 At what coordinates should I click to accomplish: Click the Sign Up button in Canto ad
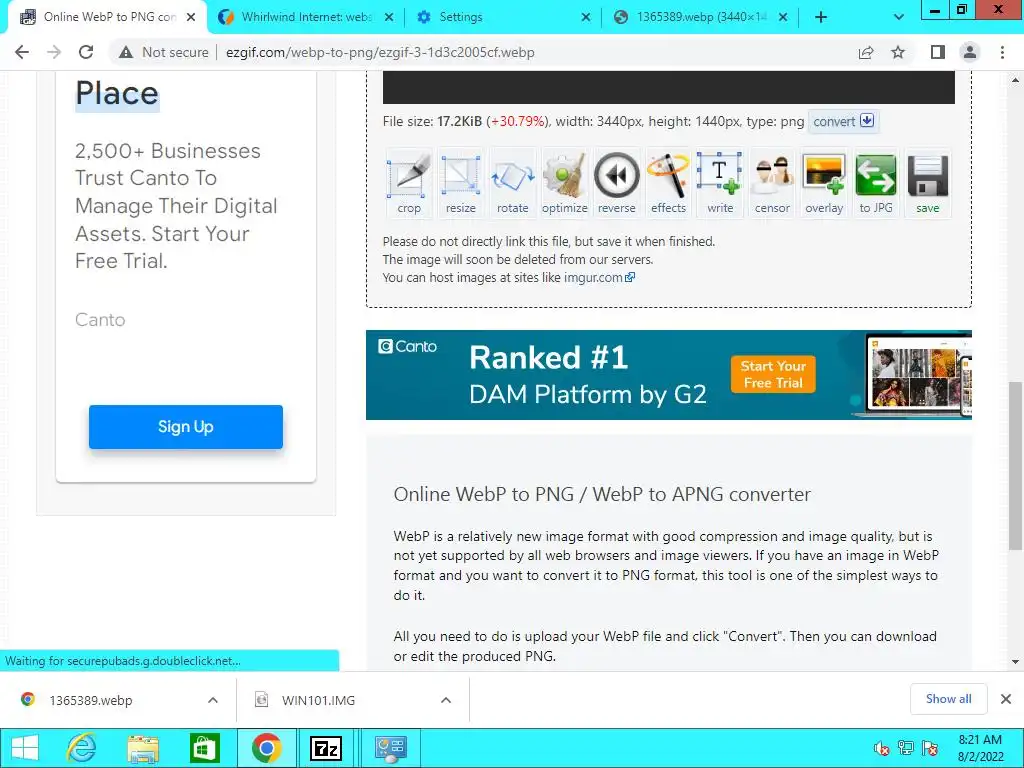pos(185,426)
